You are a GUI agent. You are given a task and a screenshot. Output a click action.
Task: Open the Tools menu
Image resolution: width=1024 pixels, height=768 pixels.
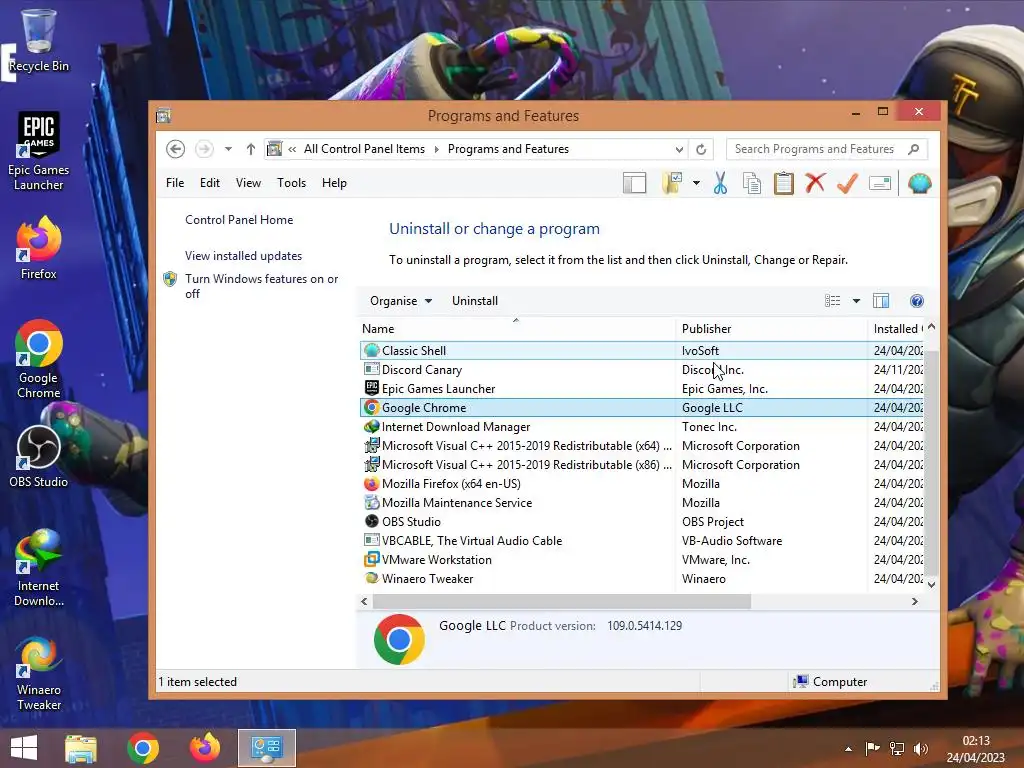pyautogui.click(x=291, y=183)
